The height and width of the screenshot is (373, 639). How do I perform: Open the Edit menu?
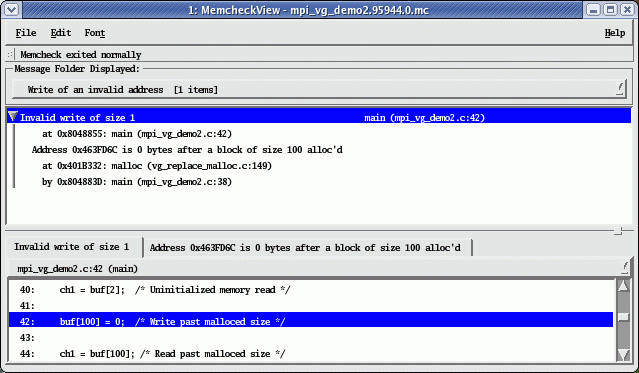point(61,33)
